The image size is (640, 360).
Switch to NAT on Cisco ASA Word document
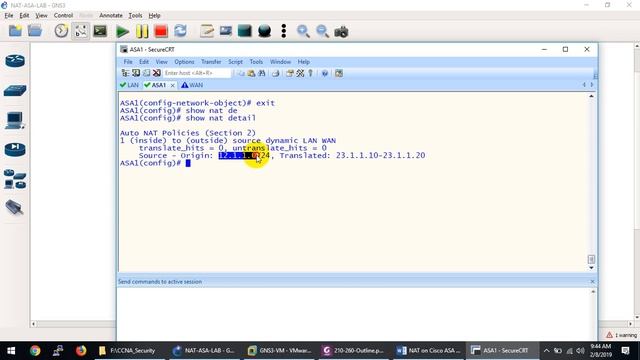[x=428, y=351]
